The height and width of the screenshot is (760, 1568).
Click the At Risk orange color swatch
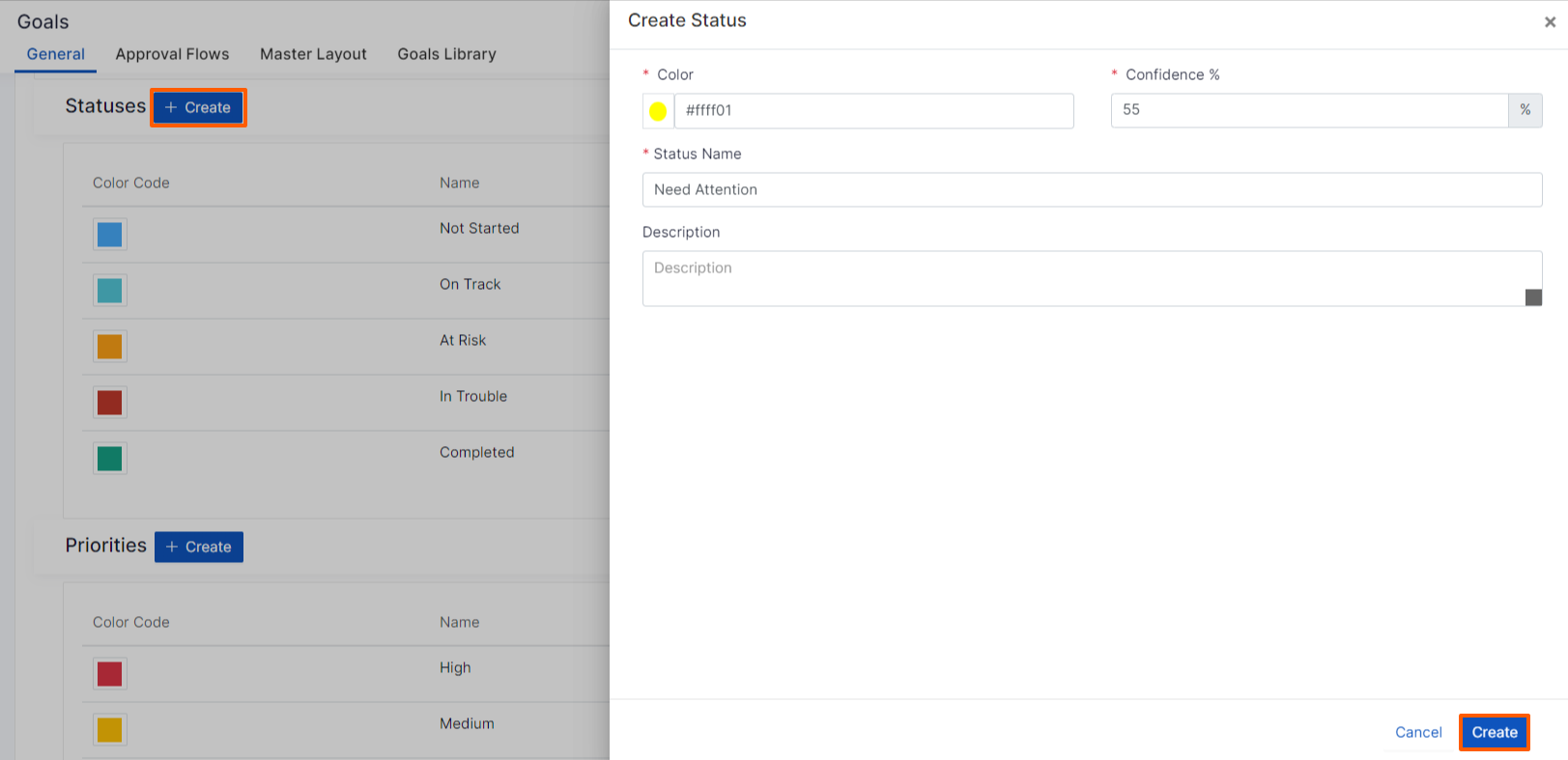coord(110,347)
